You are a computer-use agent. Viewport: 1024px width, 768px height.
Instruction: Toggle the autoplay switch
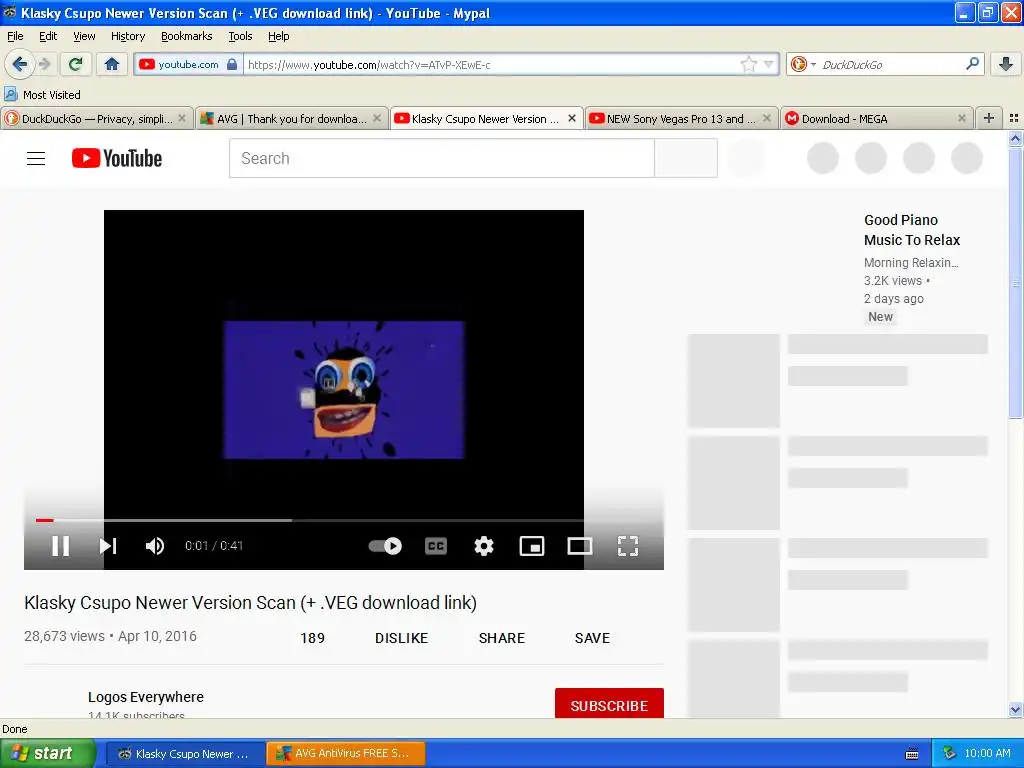(x=385, y=546)
